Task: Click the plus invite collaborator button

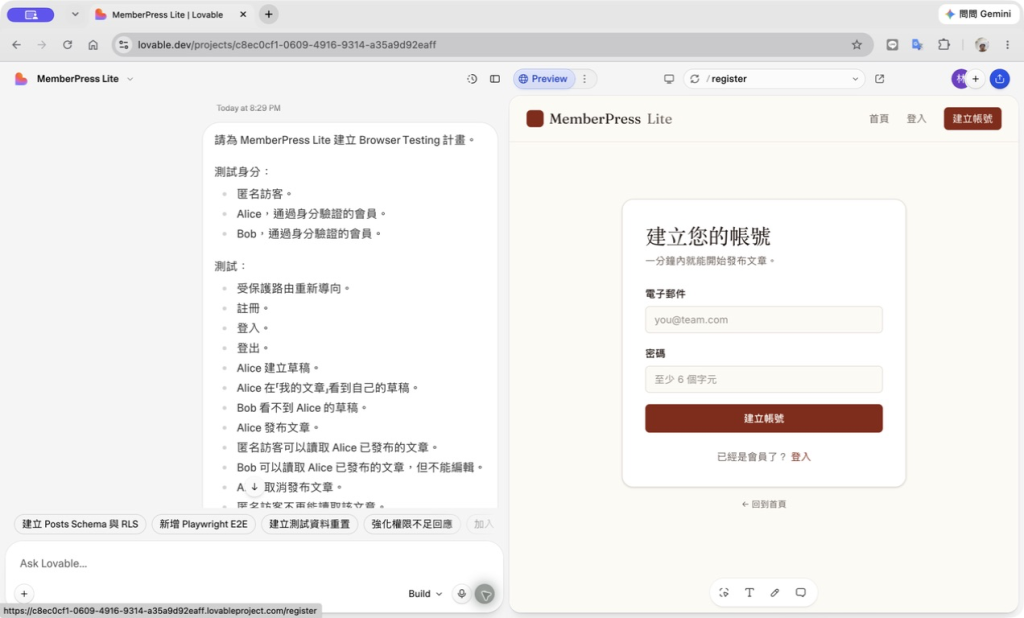Action: pyautogui.click(x=976, y=79)
